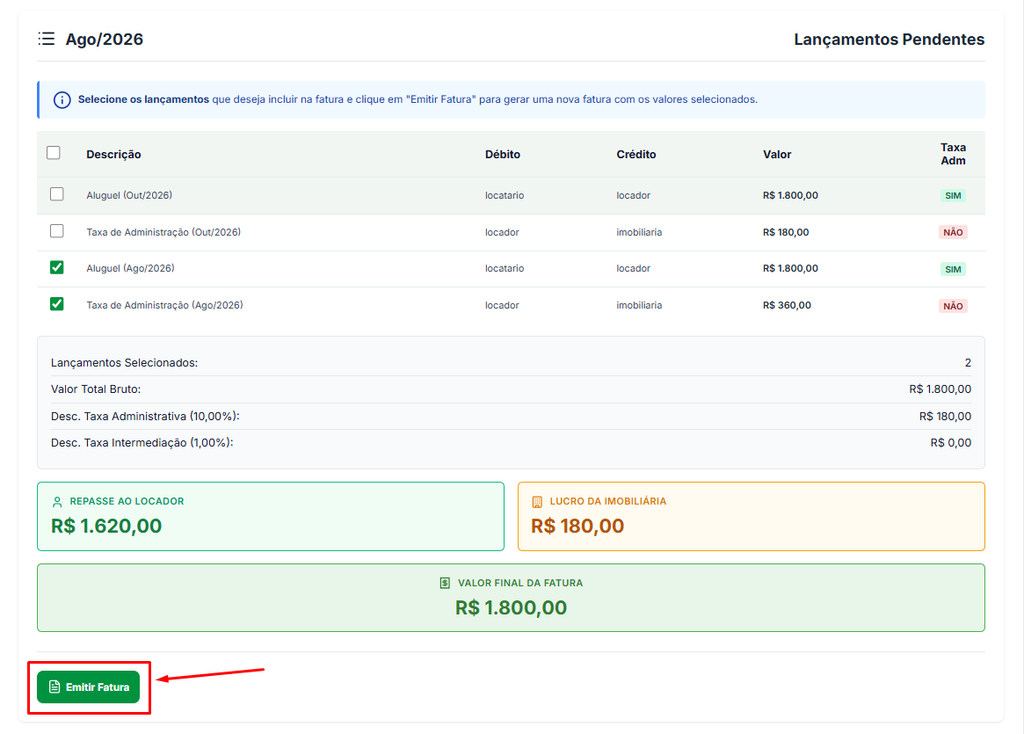
Task: Click the Valor column header
Action: point(776,154)
